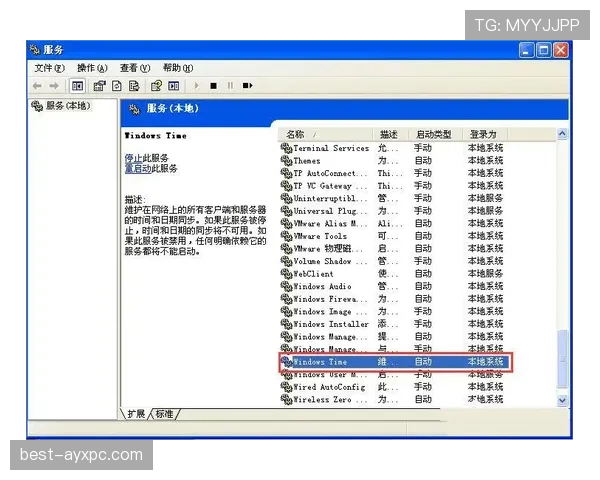
Task: Sort by the 描述 column header
Action: (x=389, y=134)
